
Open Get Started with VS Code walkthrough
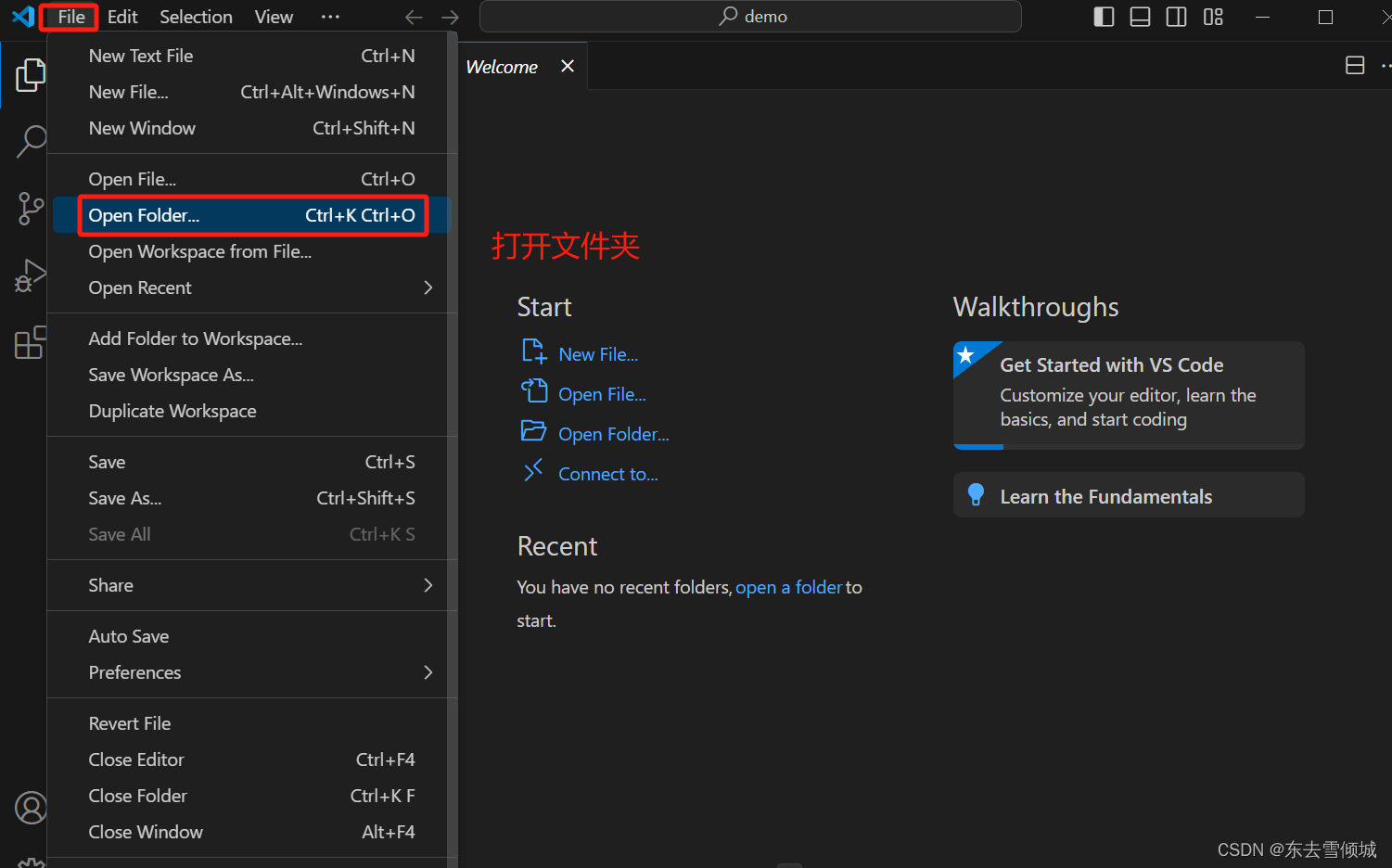coord(1129,395)
